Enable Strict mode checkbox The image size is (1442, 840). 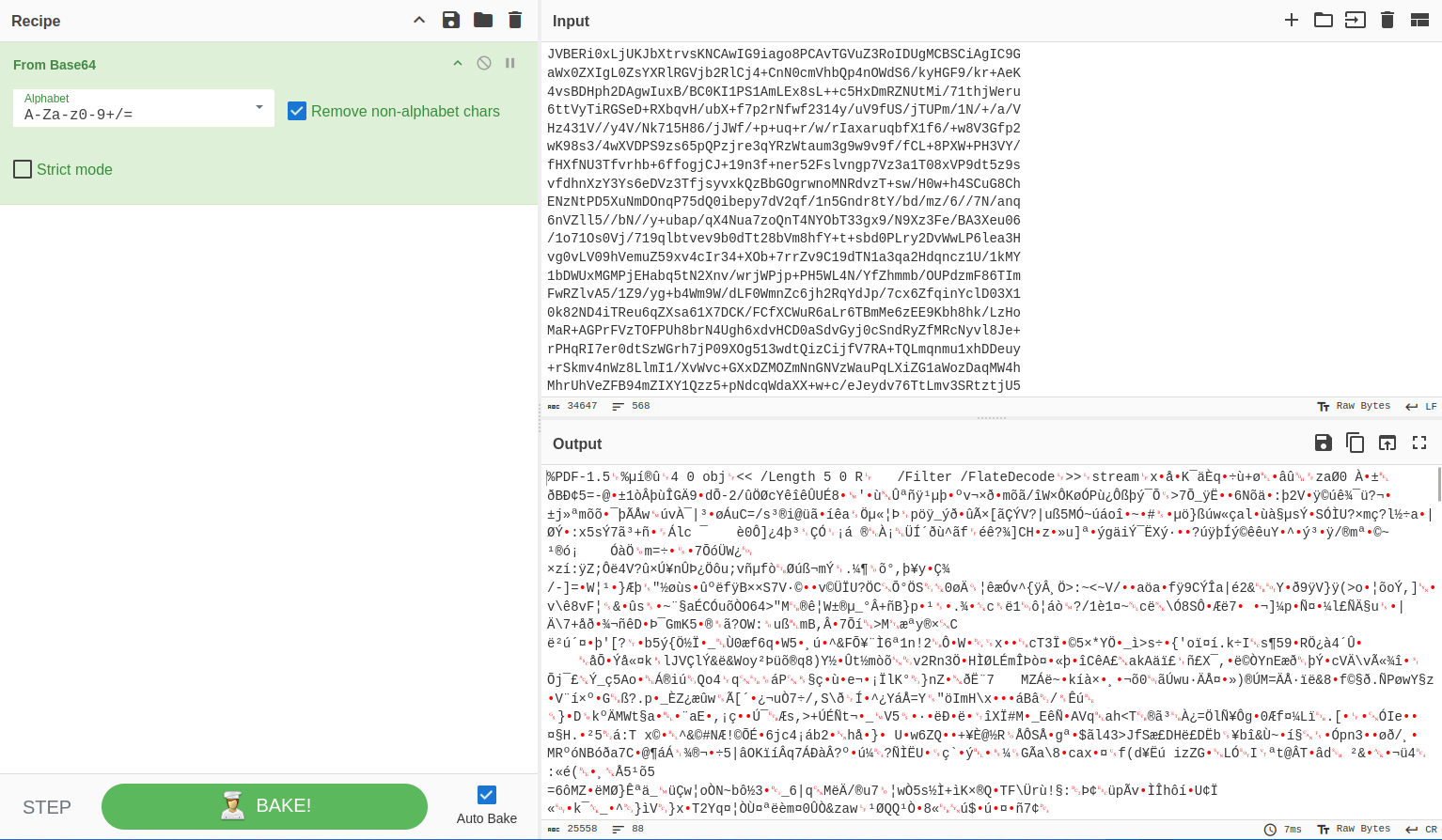[23, 169]
